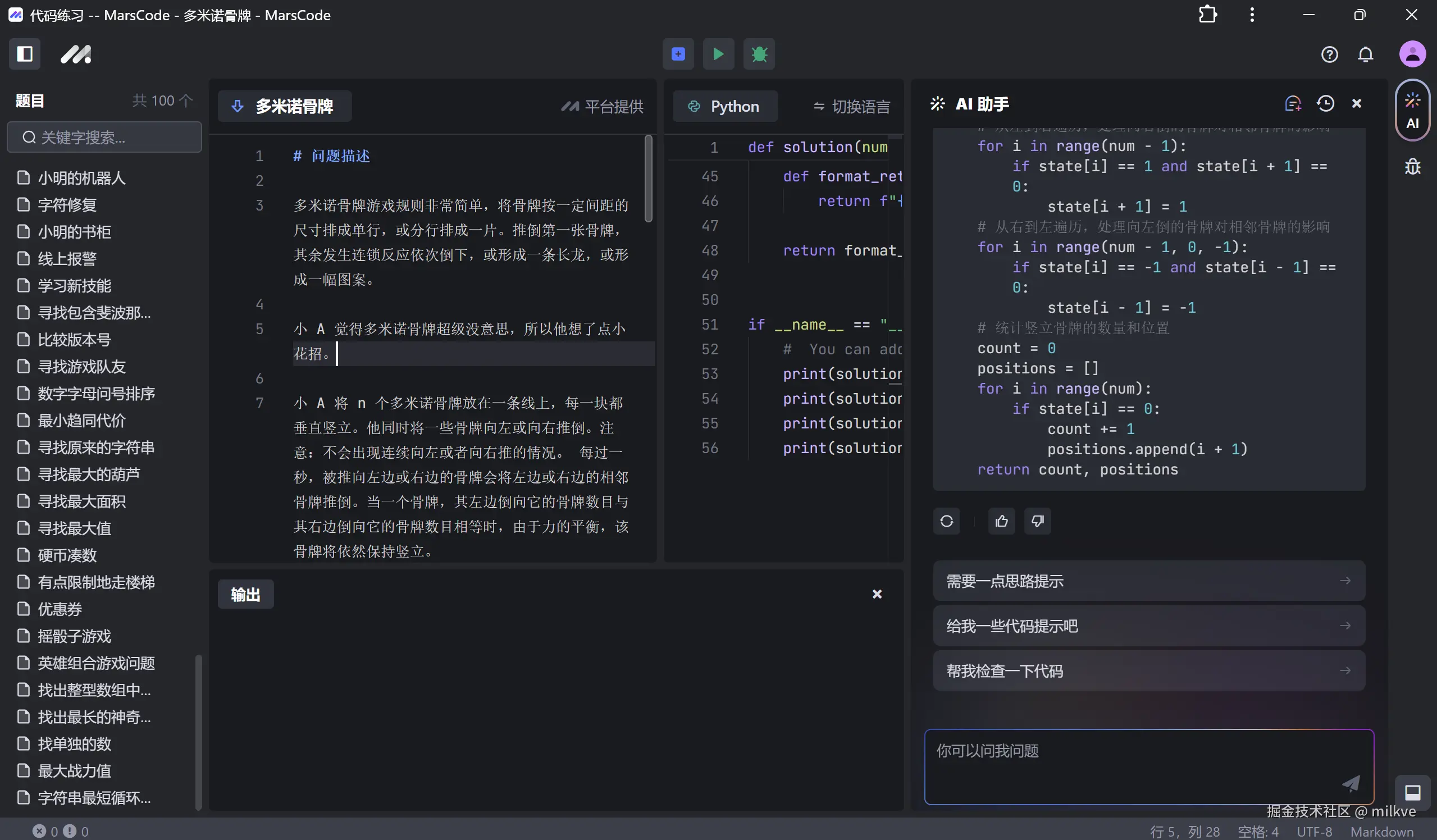This screenshot has width=1437, height=840.
Task: Expand the 多米诺骨牌 problem title dropdown
Action: click(284, 106)
